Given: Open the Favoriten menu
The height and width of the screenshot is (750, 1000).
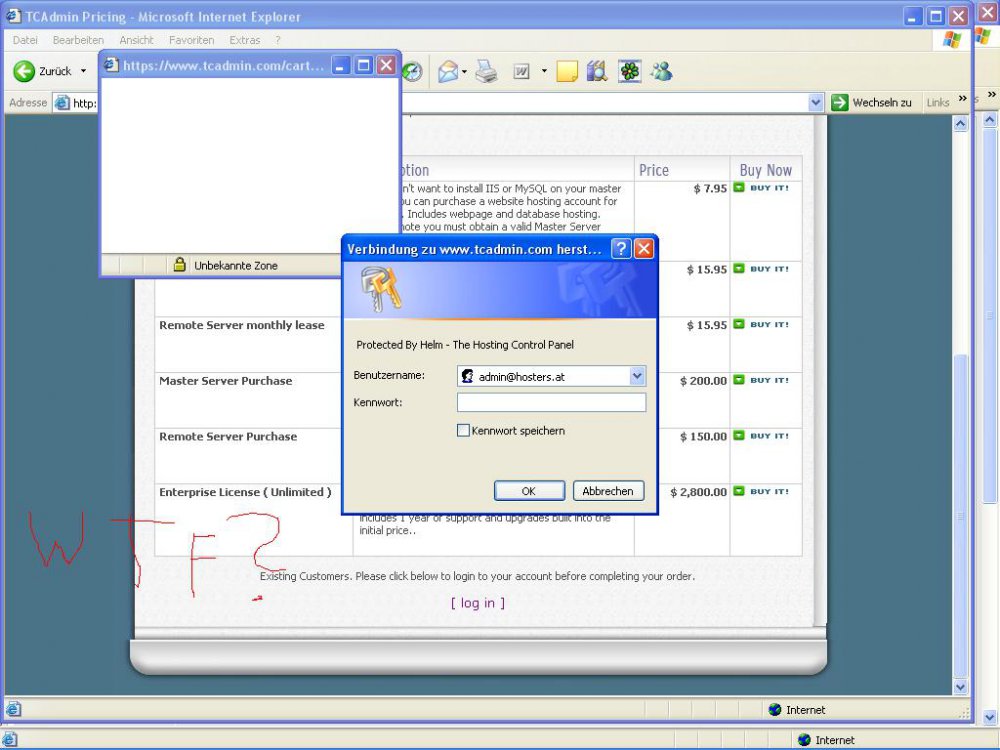Looking at the screenshot, I should click(191, 40).
